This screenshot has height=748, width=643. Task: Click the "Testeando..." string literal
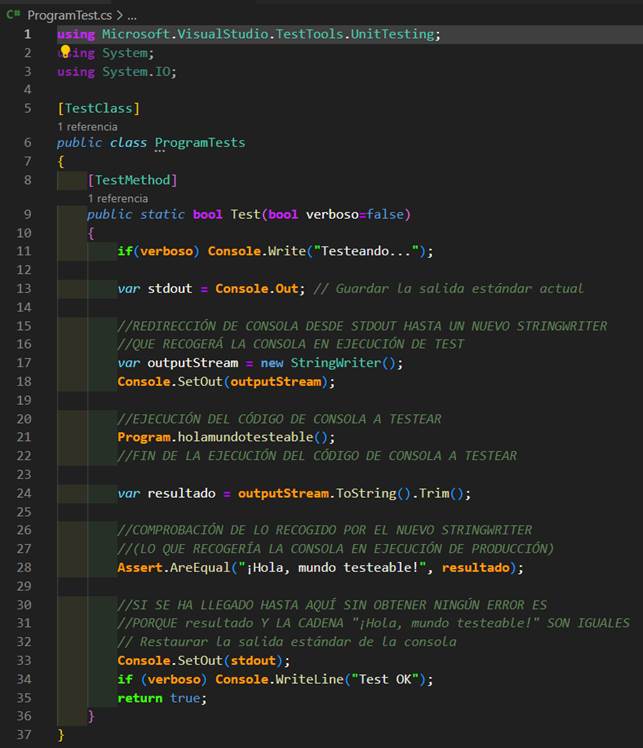pyautogui.click(x=366, y=251)
